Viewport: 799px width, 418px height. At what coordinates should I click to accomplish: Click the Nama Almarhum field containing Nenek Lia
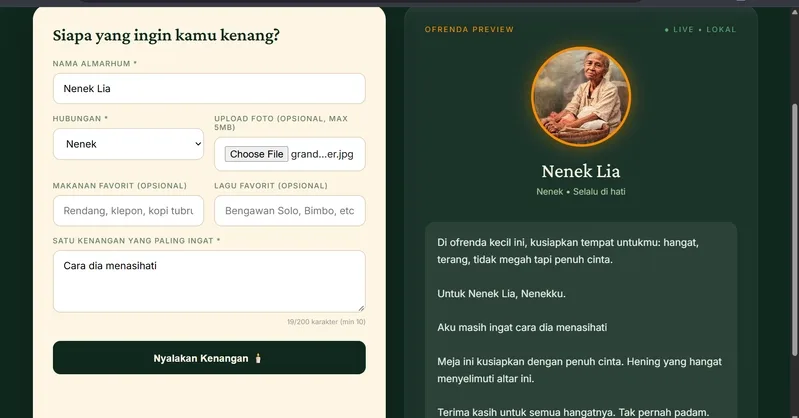pos(209,89)
